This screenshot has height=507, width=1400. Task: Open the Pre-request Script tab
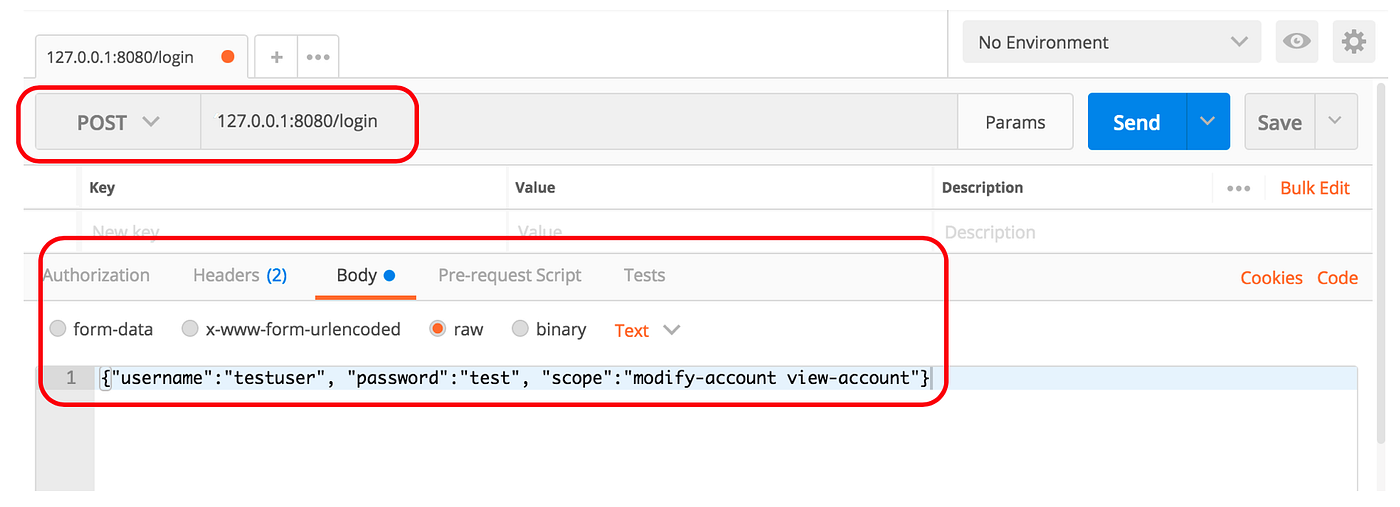tap(510, 275)
